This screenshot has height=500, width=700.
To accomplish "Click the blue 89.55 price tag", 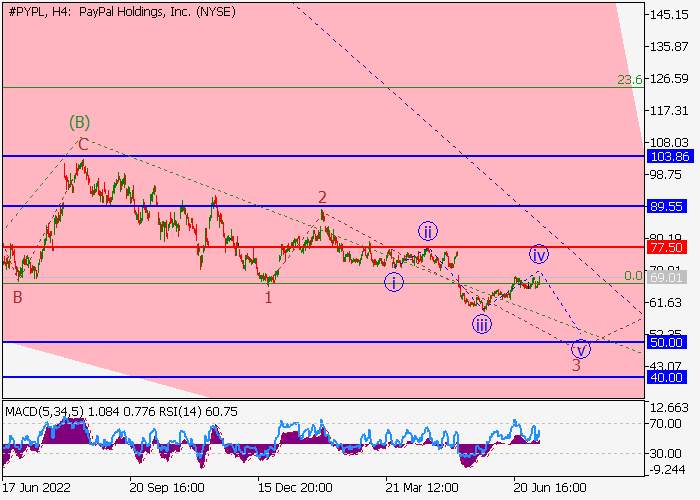I will [x=667, y=206].
